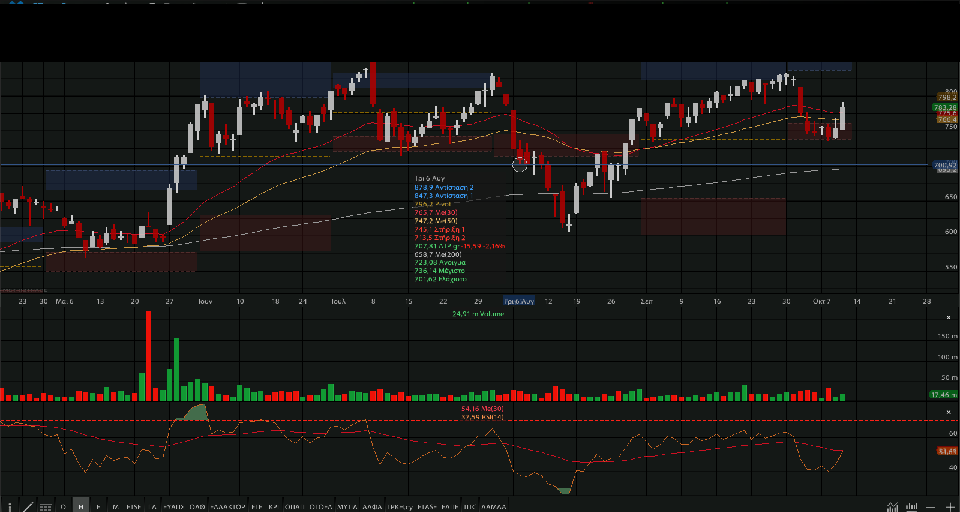Switch to the ΟΠΑΠ symbol tab
The width and height of the screenshot is (960, 512).
click(x=294, y=506)
